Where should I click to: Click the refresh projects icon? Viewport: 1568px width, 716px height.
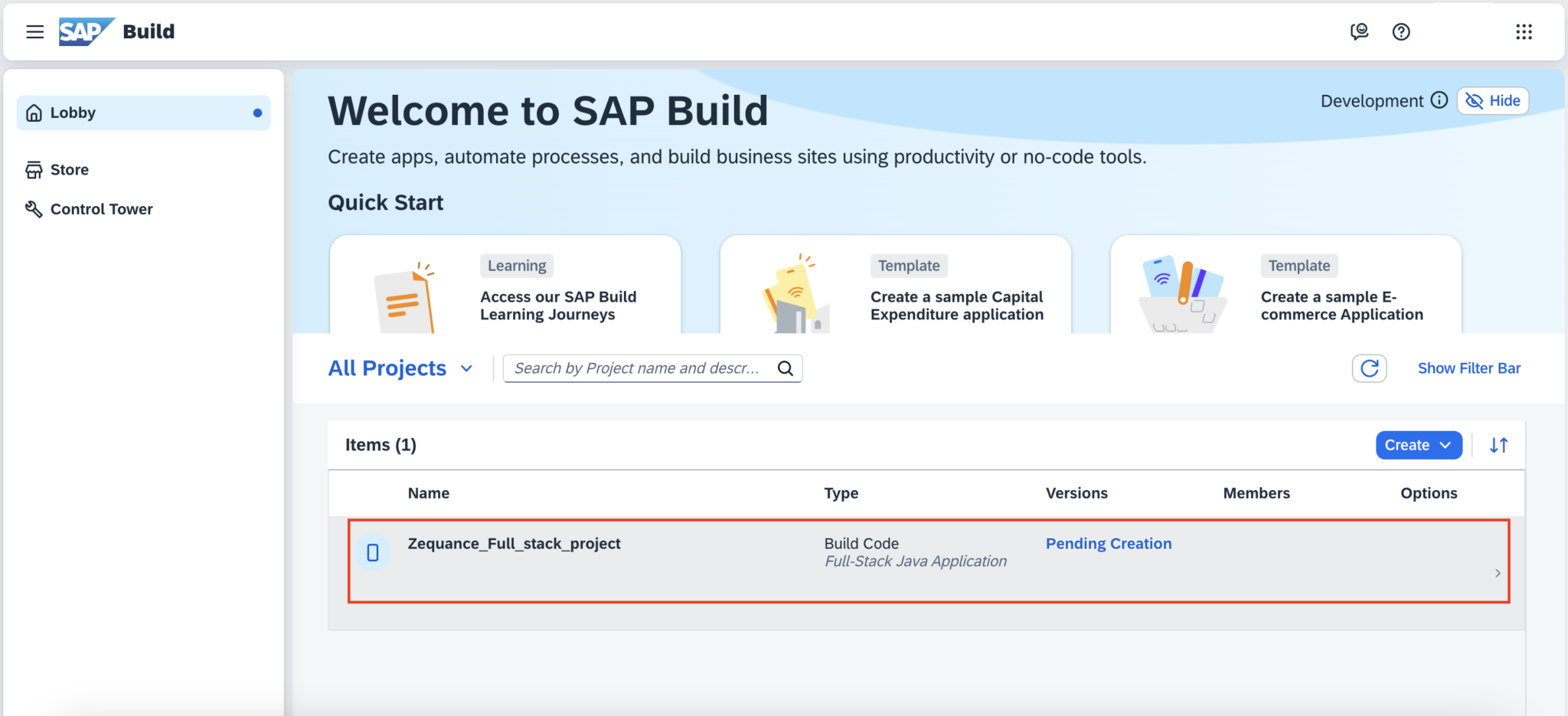pyautogui.click(x=1369, y=368)
